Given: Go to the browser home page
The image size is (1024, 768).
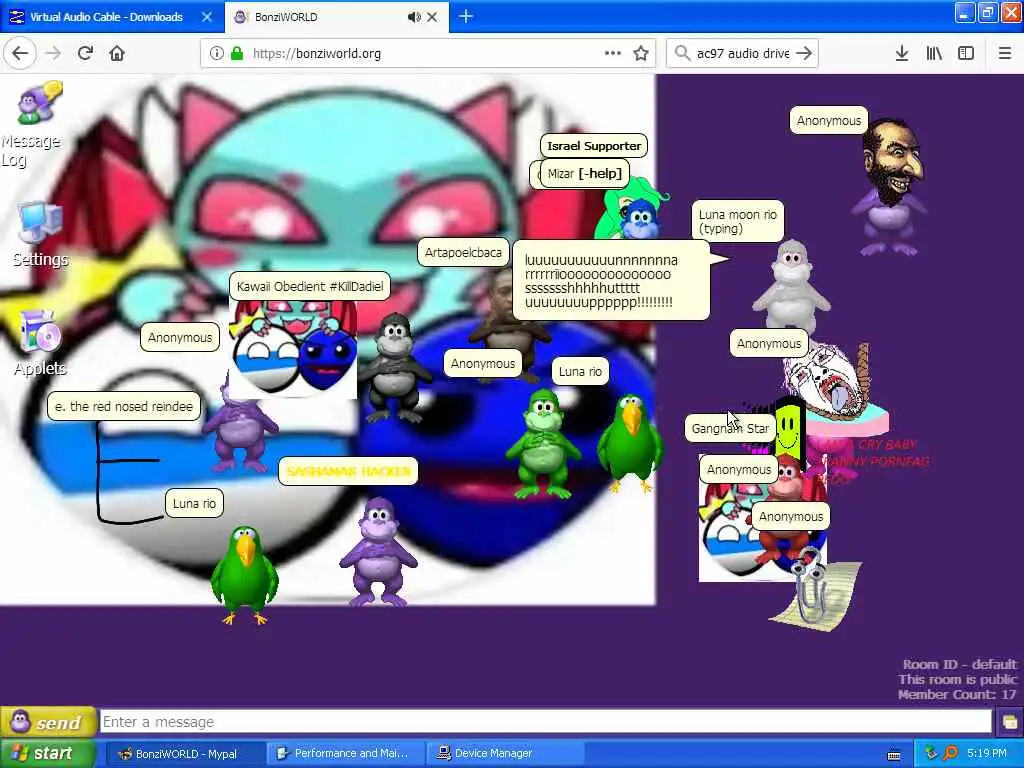Looking at the screenshot, I should (117, 54).
